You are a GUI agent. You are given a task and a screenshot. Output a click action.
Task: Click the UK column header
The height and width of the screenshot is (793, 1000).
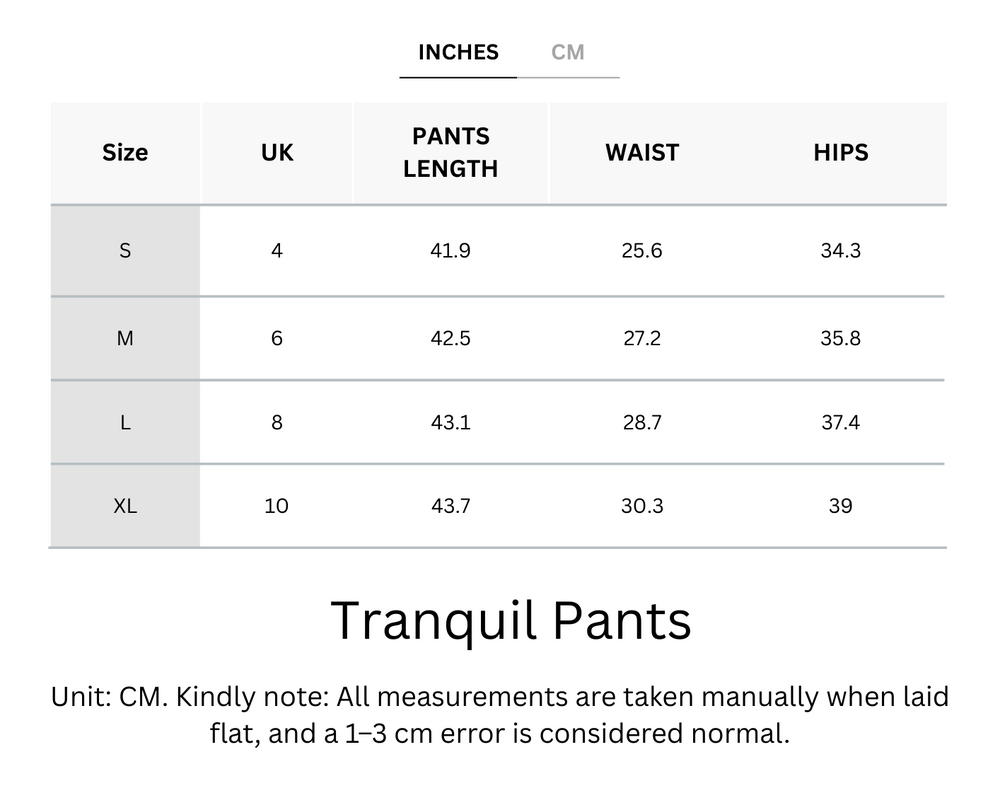[277, 152]
